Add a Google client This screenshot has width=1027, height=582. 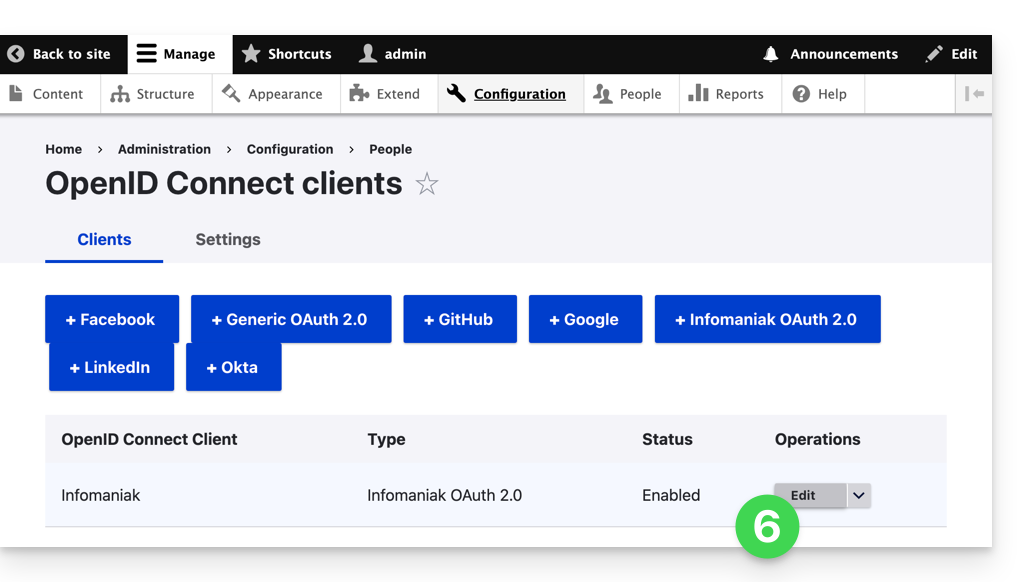tap(586, 319)
